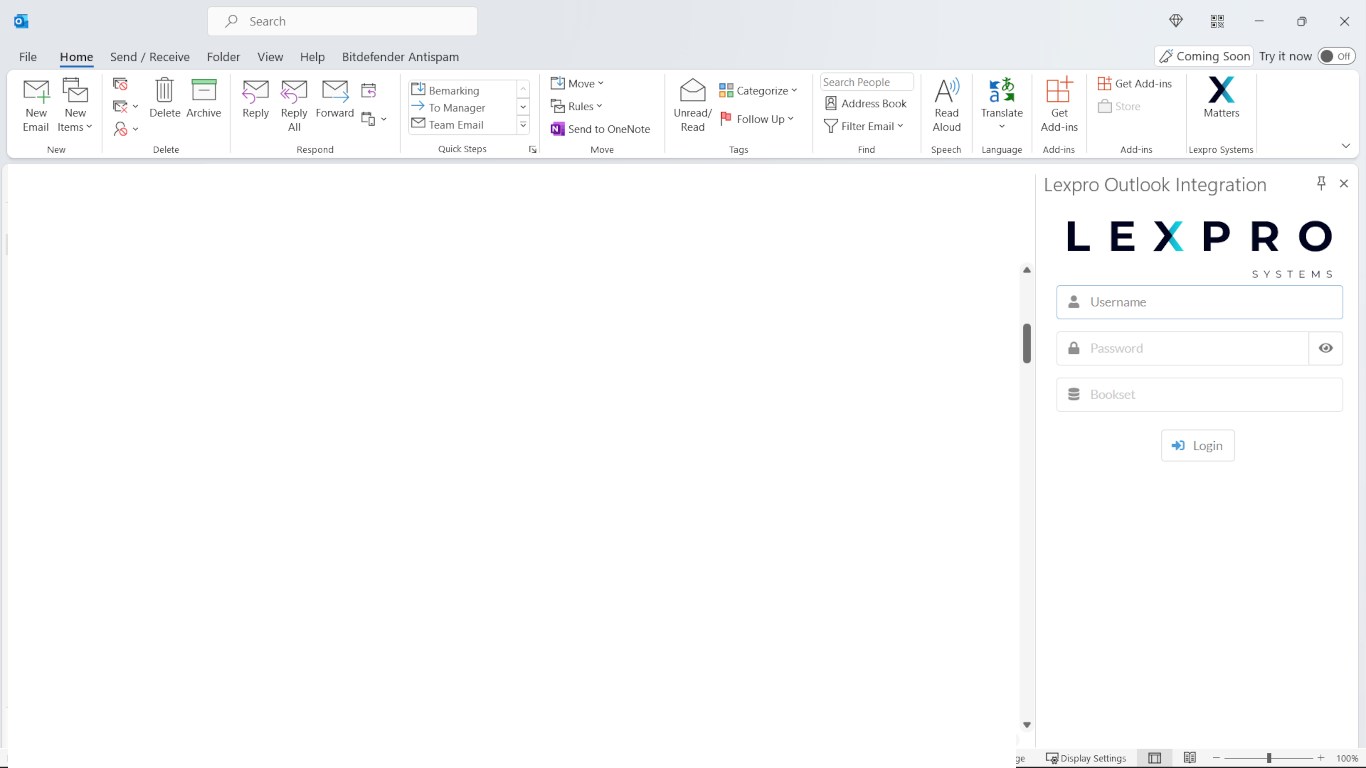
Task: Open the Rules dropdown
Action: (x=577, y=106)
